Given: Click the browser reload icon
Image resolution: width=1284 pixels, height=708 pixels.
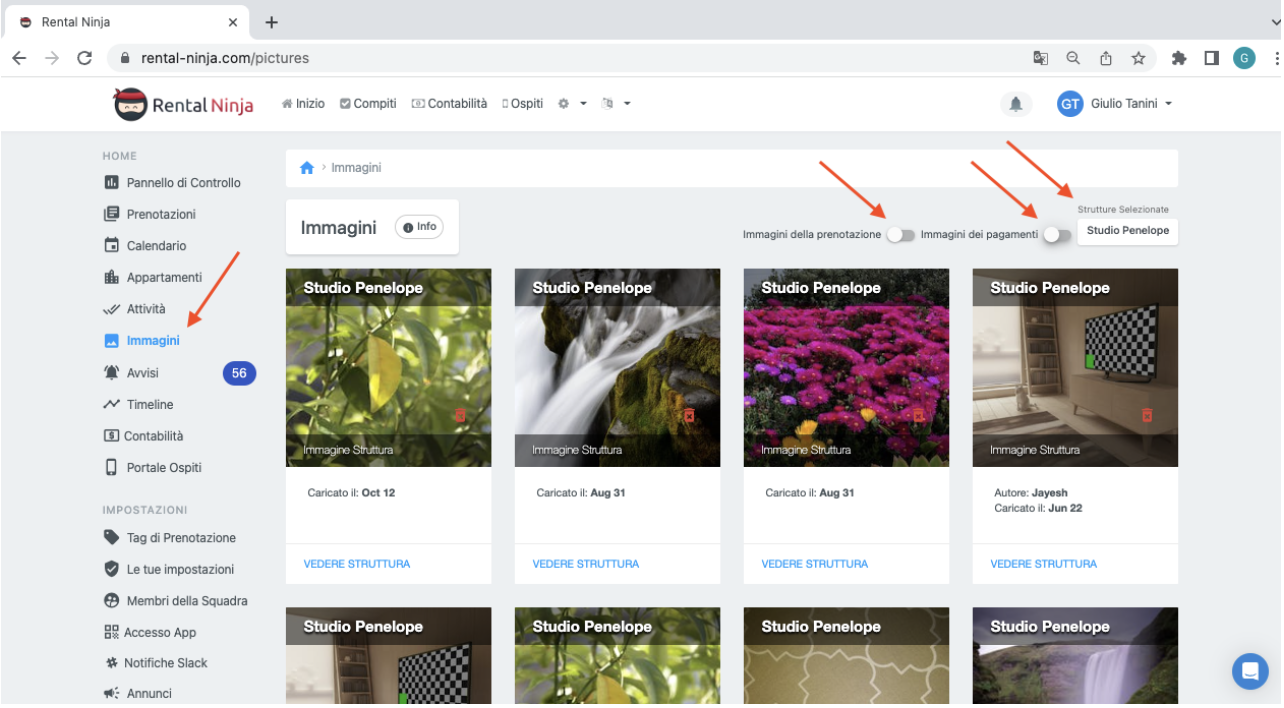Looking at the screenshot, I should [x=84, y=58].
